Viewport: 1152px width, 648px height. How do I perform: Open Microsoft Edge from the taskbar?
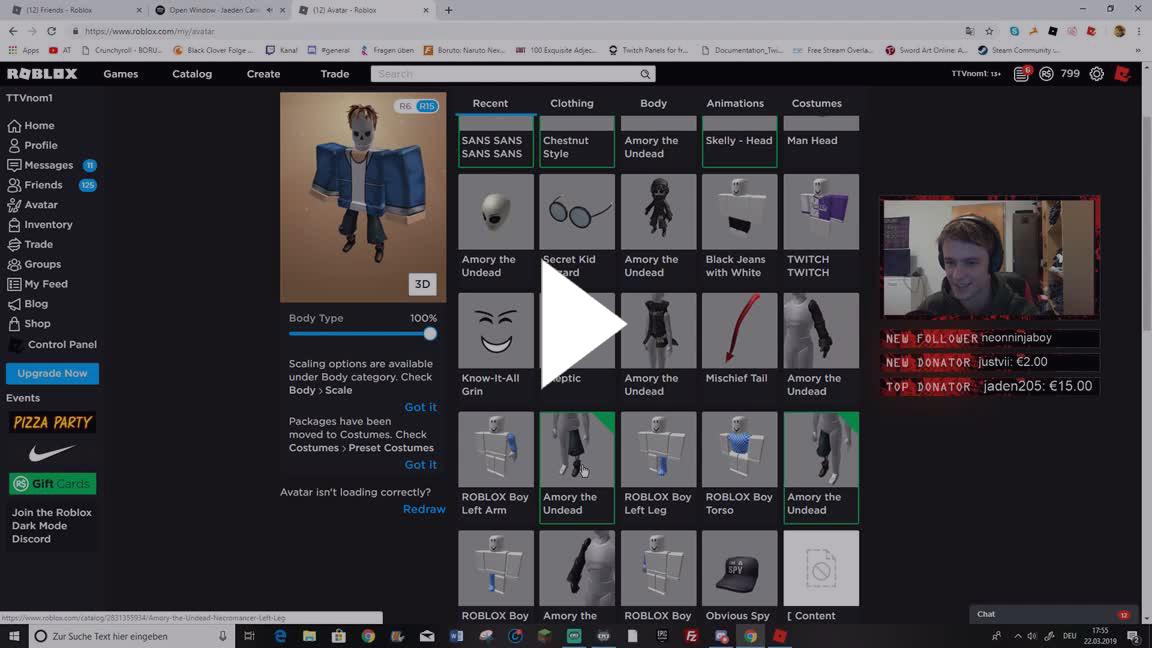[x=280, y=636]
